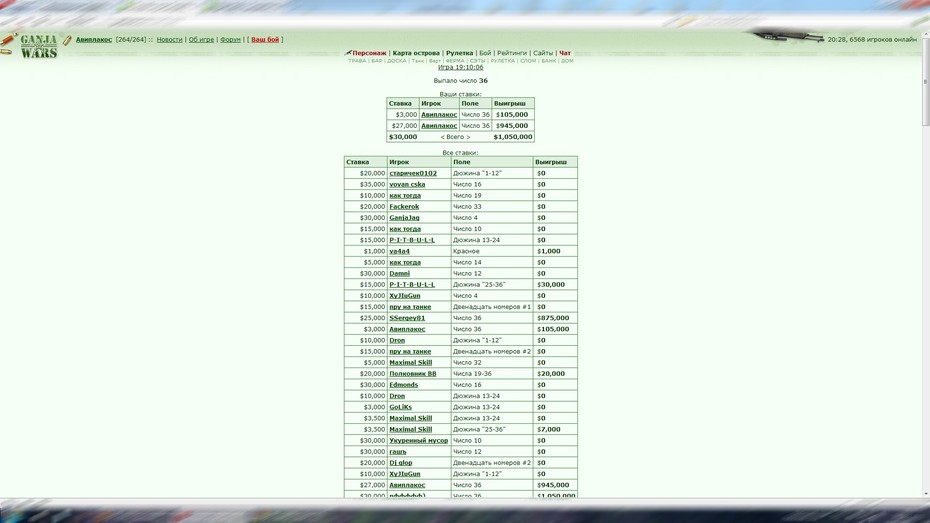Go to СЭТЫ quick link
The height and width of the screenshot is (523, 930).
(477, 61)
